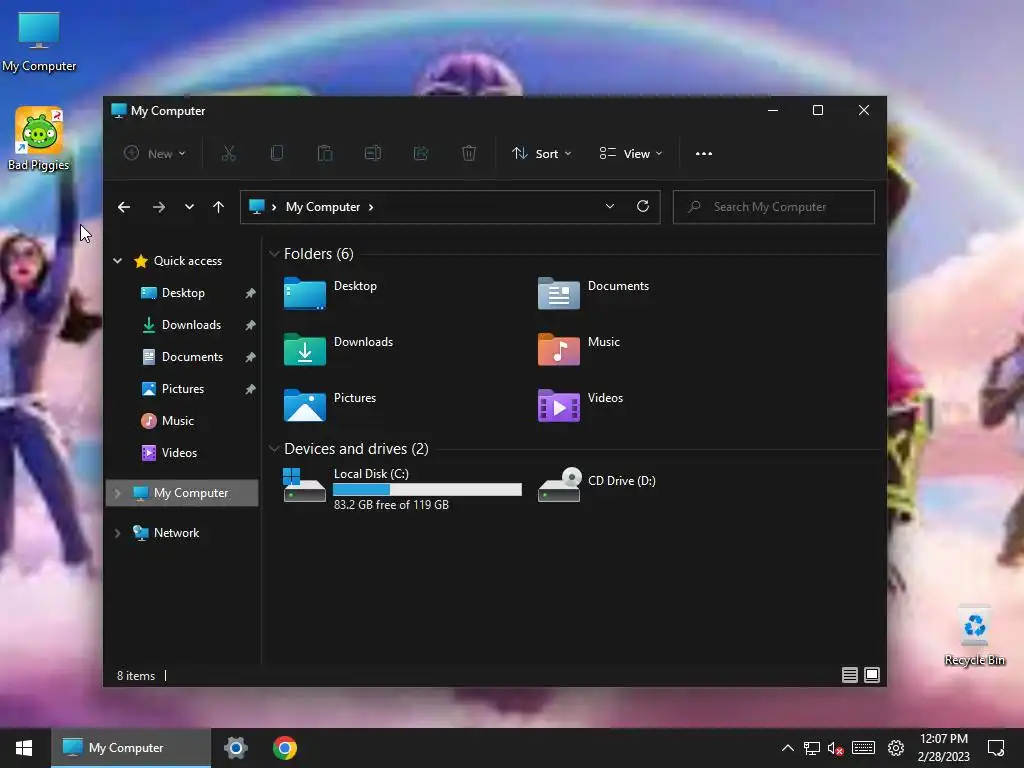The height and width of the screenshot is (768, 1024).
Task: Click the 8 items status text
Action: point(136,676)
